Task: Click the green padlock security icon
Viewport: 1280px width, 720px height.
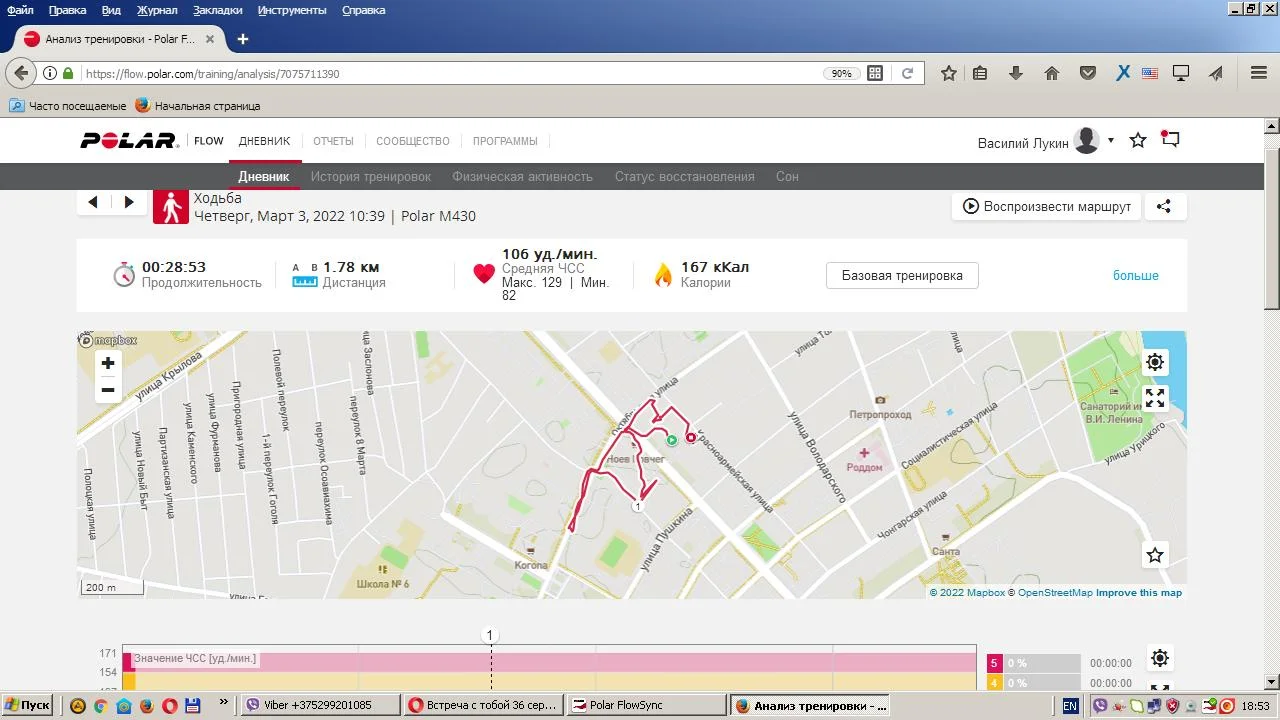Action: click(x=68, y=73)
